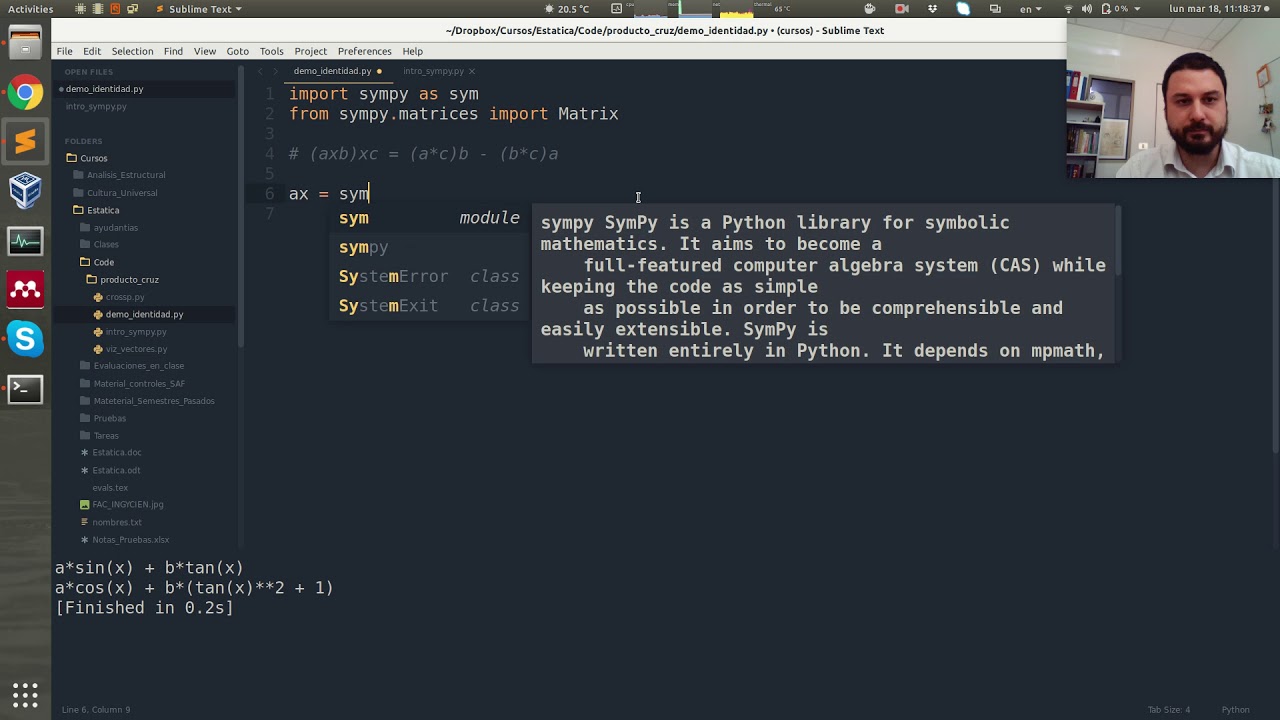The image size is (1280, 720).
Task: Click the FAC_INGYCIEN.jpg image icon
Action: [x=85, y=504]
